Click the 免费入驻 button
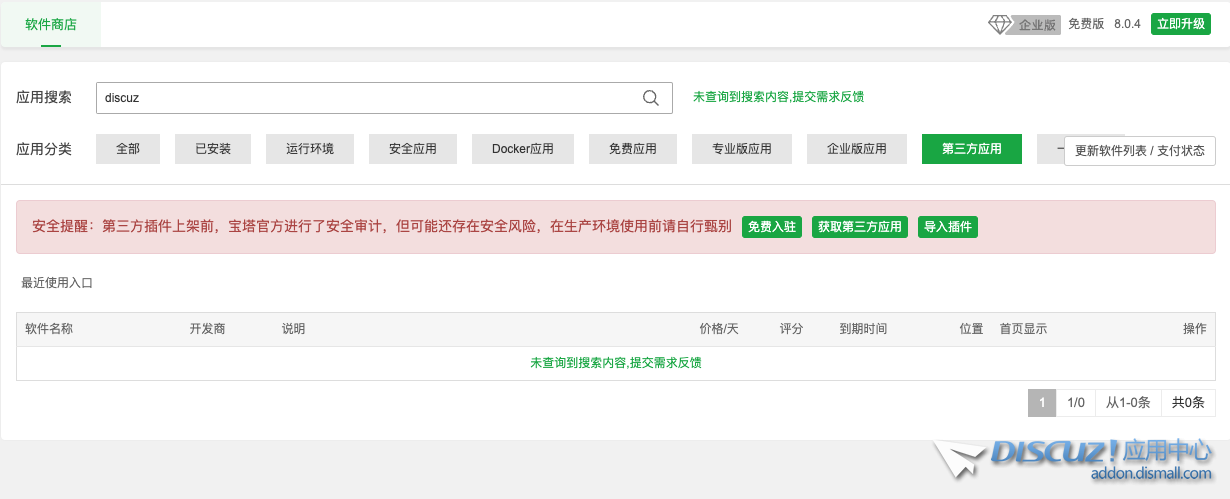 point(772,227)
